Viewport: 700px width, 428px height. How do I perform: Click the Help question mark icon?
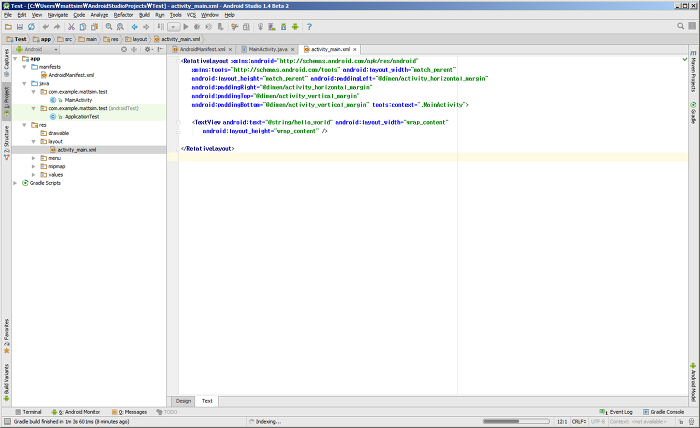[309, 27]
